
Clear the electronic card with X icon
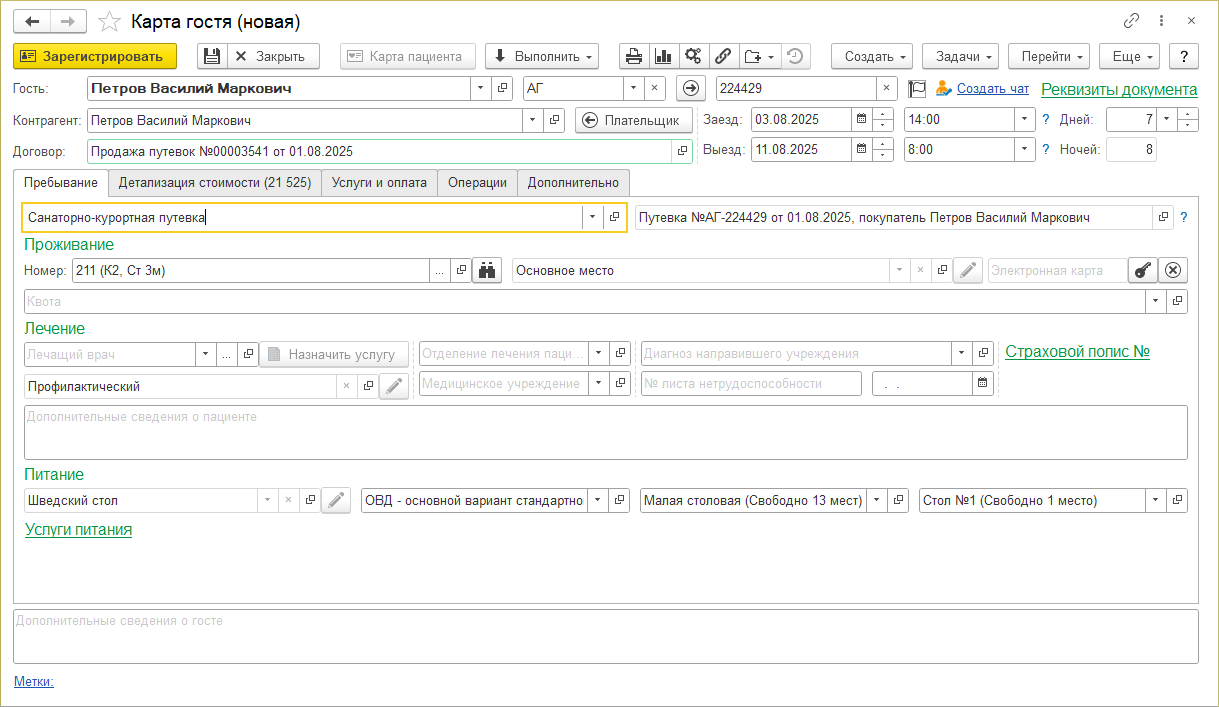[1173, 271]
